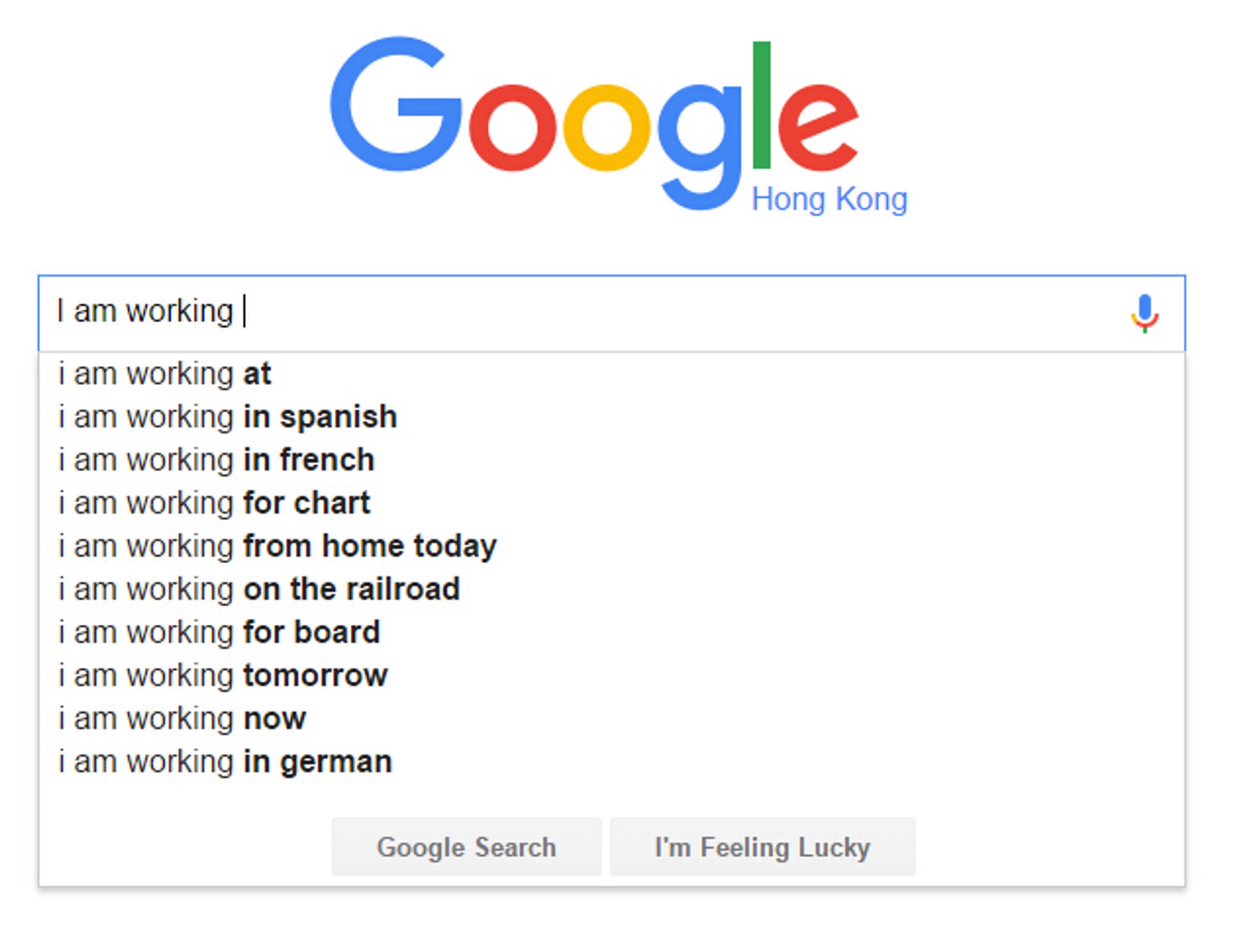Pick suggestion 'i am working in german'

(612, 762)
